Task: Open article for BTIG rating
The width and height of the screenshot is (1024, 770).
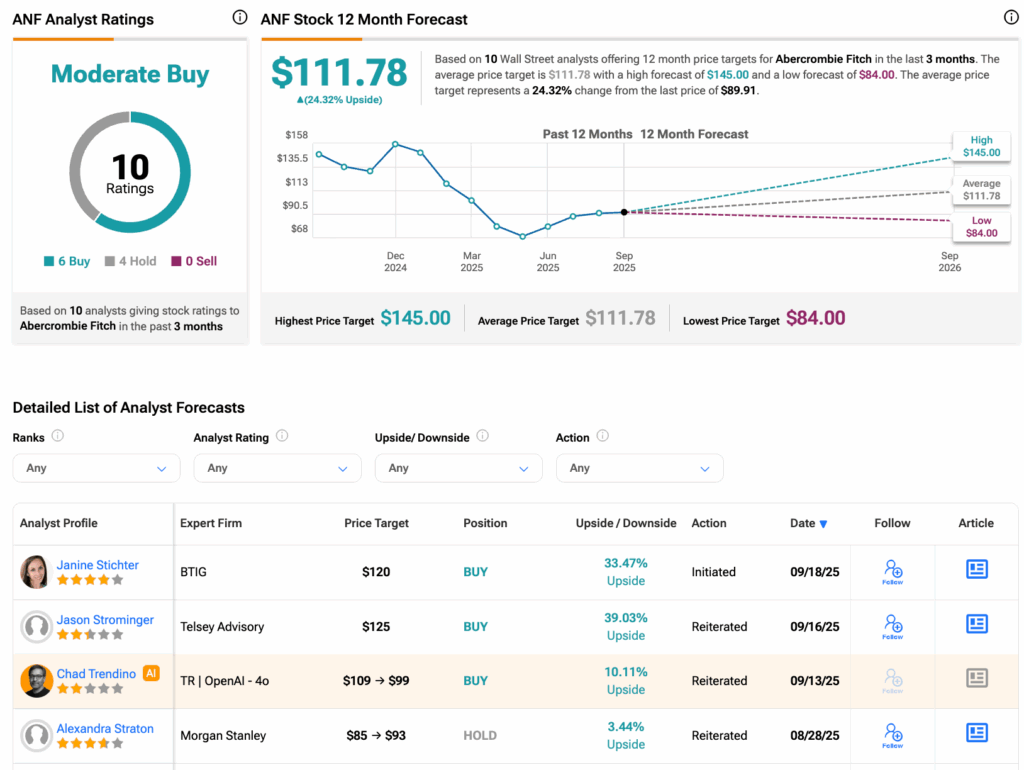Action: (976, 570)
